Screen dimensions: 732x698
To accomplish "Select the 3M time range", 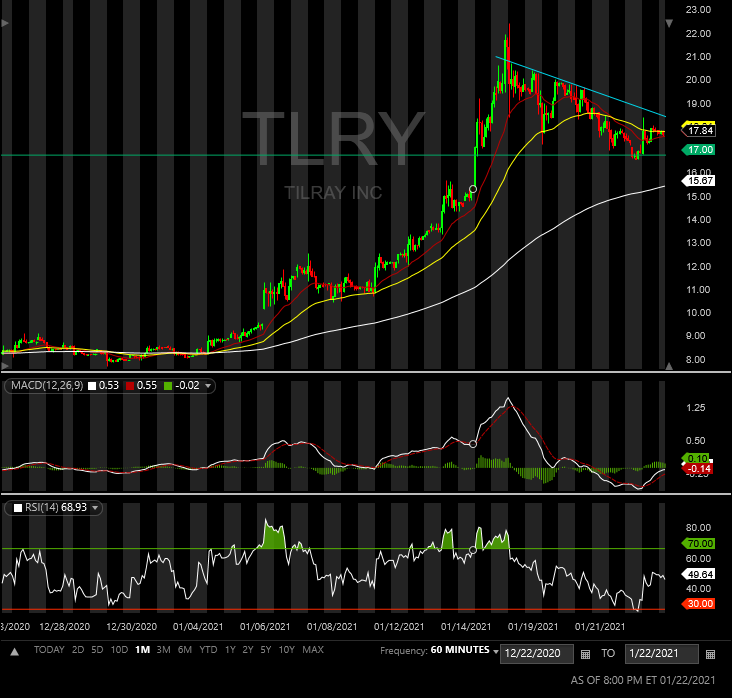I will (163, 650).
